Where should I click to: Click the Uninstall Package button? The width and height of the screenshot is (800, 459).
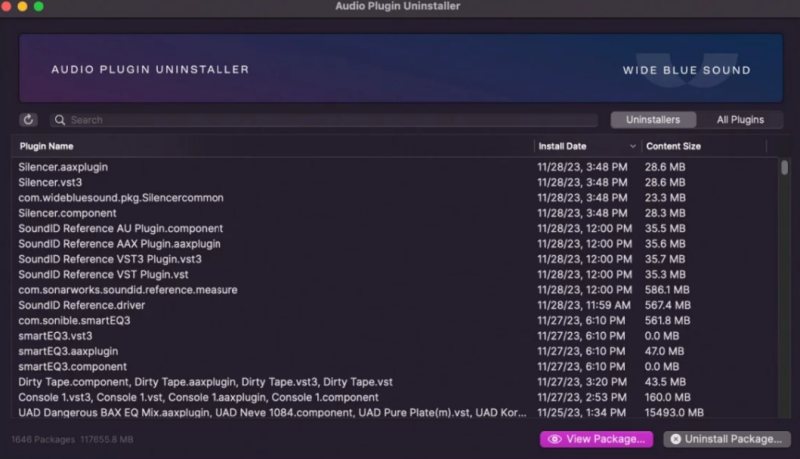(727, 439)
